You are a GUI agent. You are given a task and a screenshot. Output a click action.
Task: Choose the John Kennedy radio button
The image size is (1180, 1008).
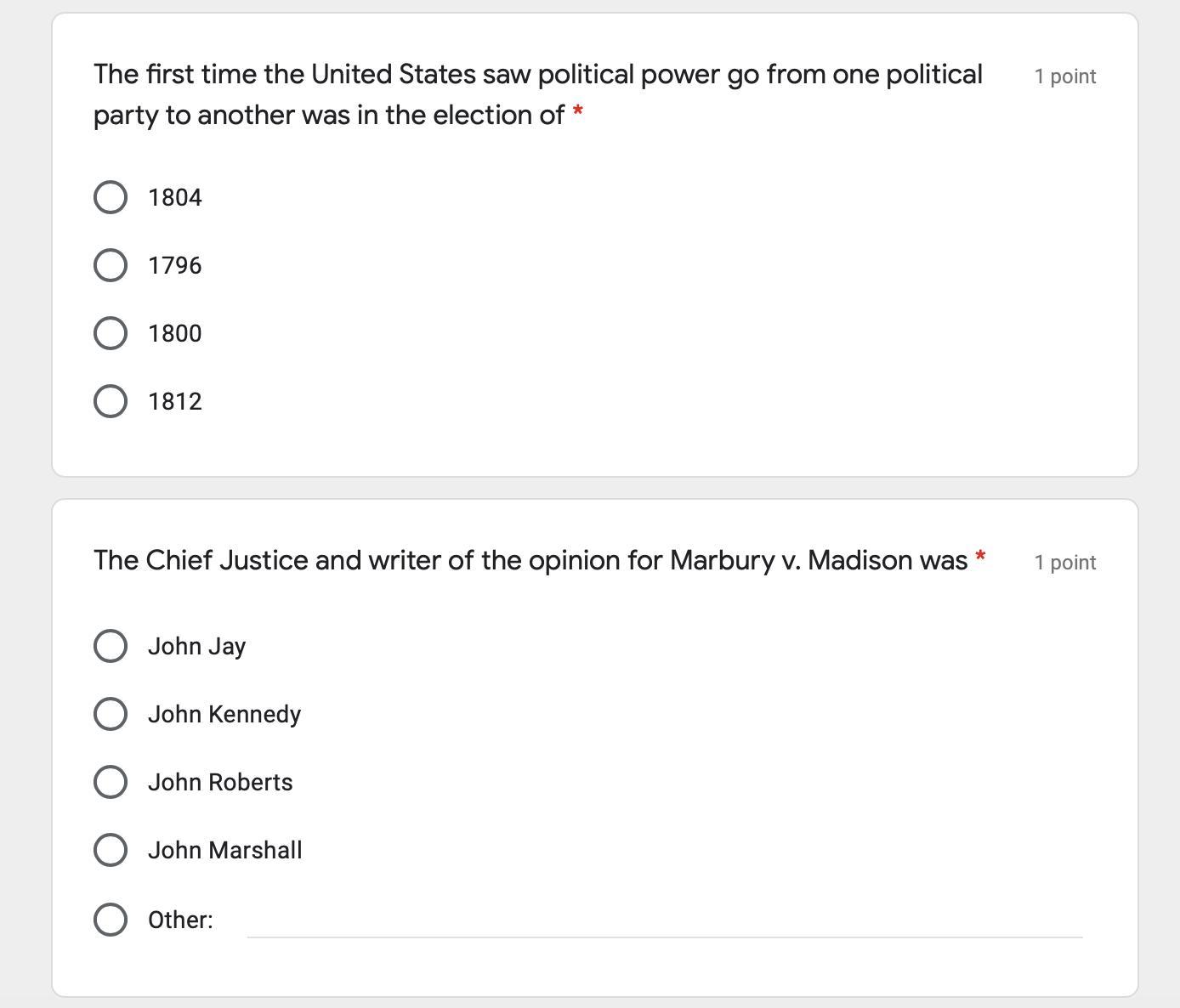point(111,714)
